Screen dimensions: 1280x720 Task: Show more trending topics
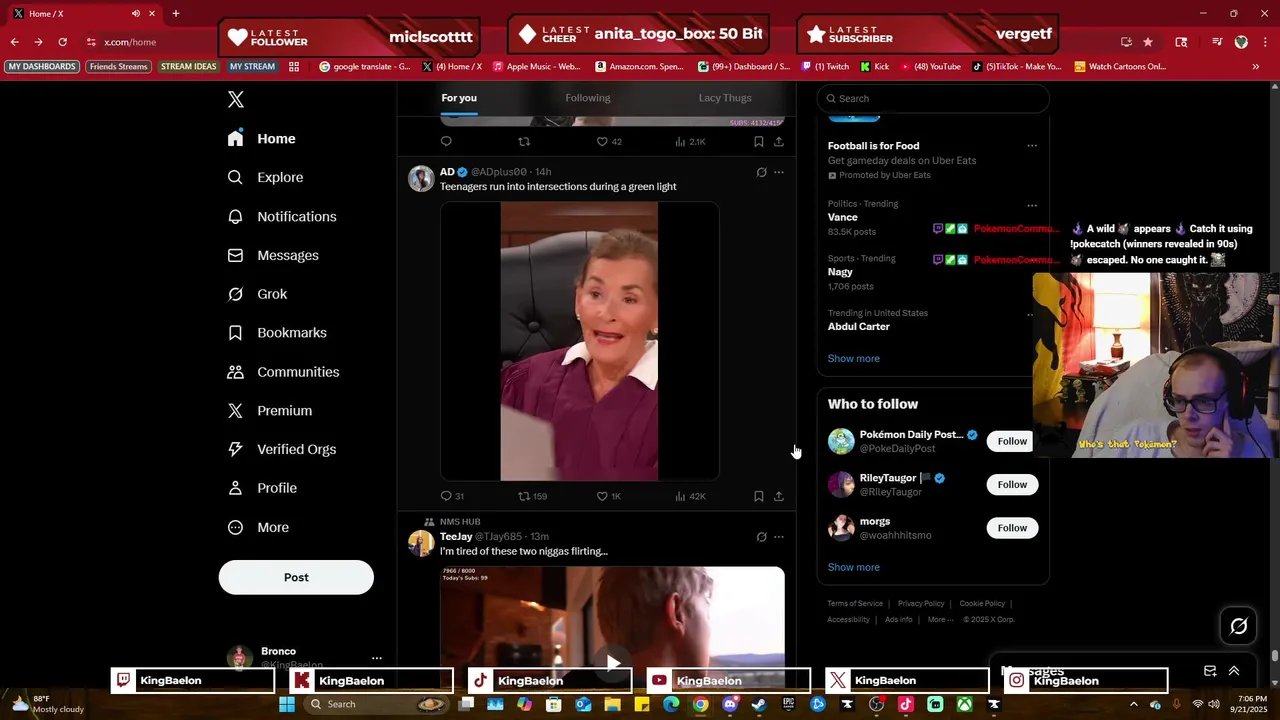click(x=854, y=358)
